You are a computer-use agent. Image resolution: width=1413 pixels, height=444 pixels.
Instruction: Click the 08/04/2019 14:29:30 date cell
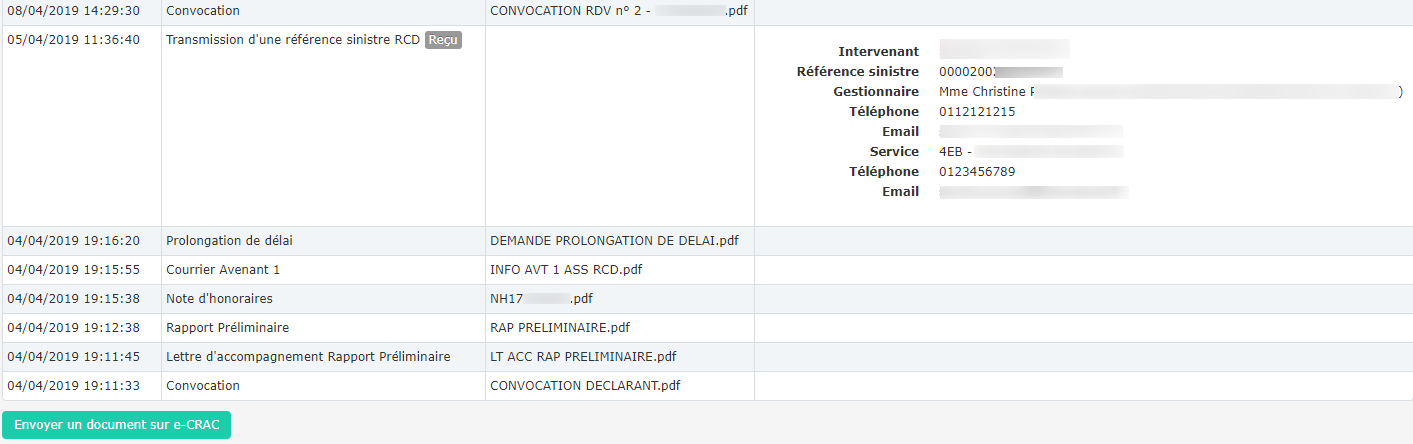pyautogui.click(x=73, y=11)
